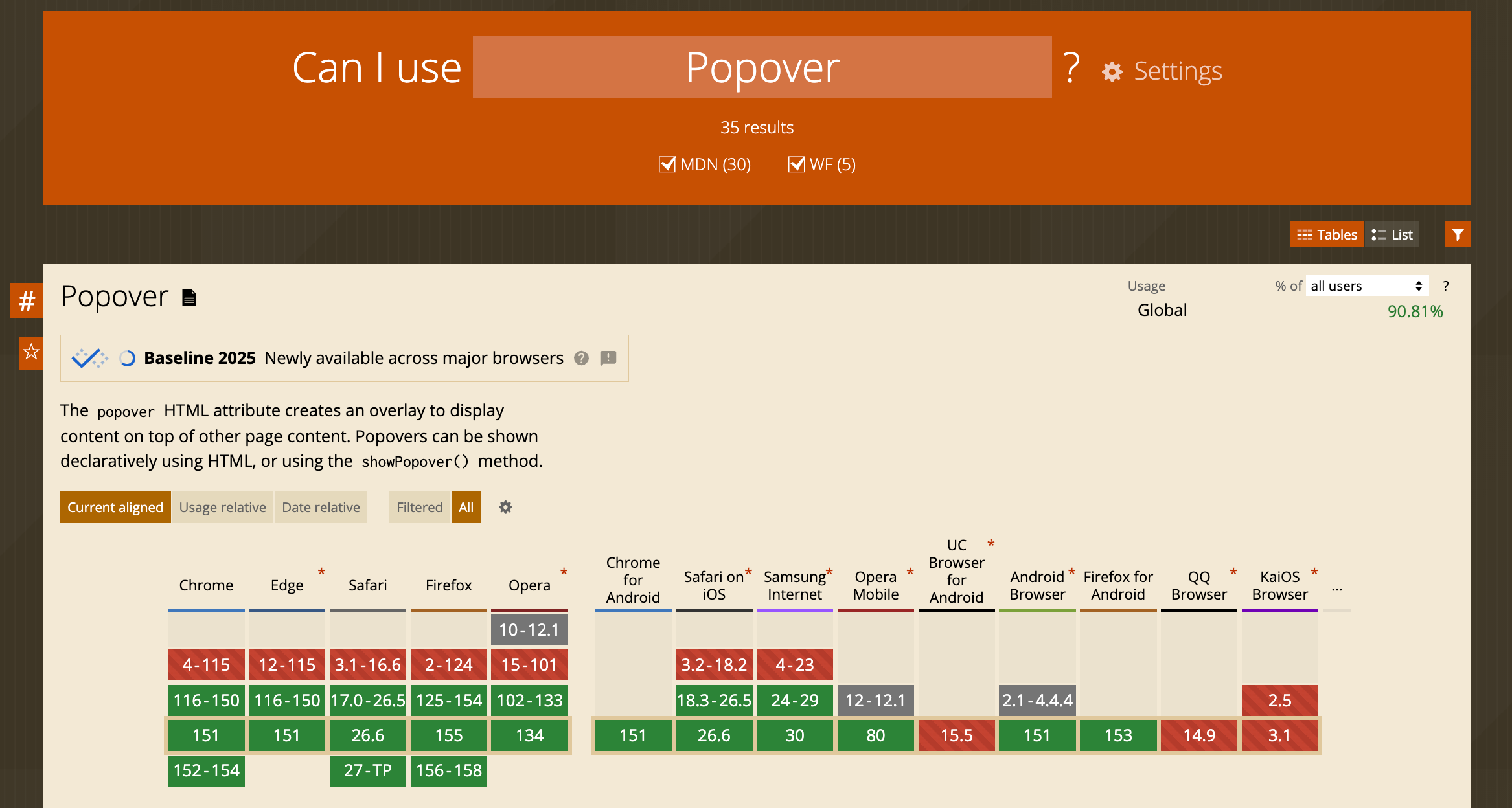Click the Baseline checkmark logo
1512x808 pixels.
click(x=89, y=358)
